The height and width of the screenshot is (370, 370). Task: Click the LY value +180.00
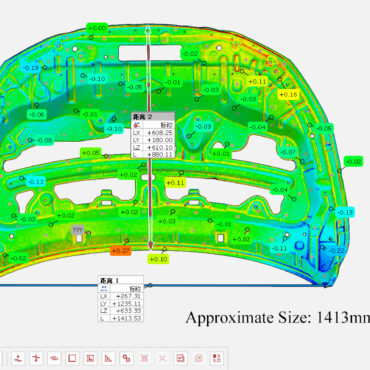coord(160,140)
